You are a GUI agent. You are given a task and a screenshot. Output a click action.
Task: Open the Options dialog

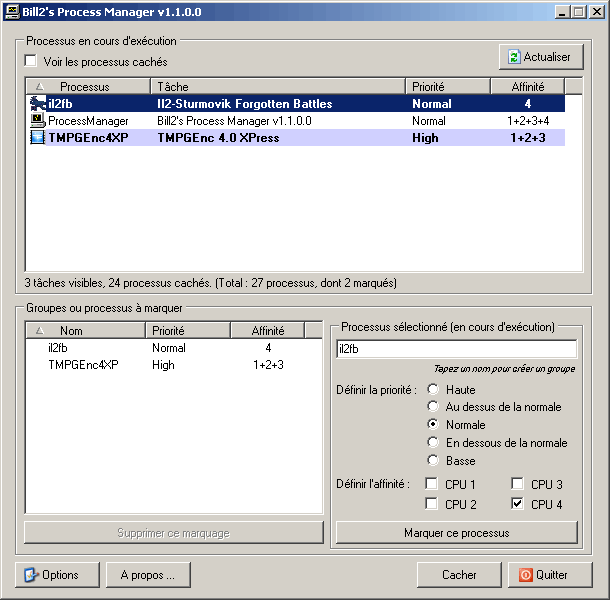[x=57, y=575]
